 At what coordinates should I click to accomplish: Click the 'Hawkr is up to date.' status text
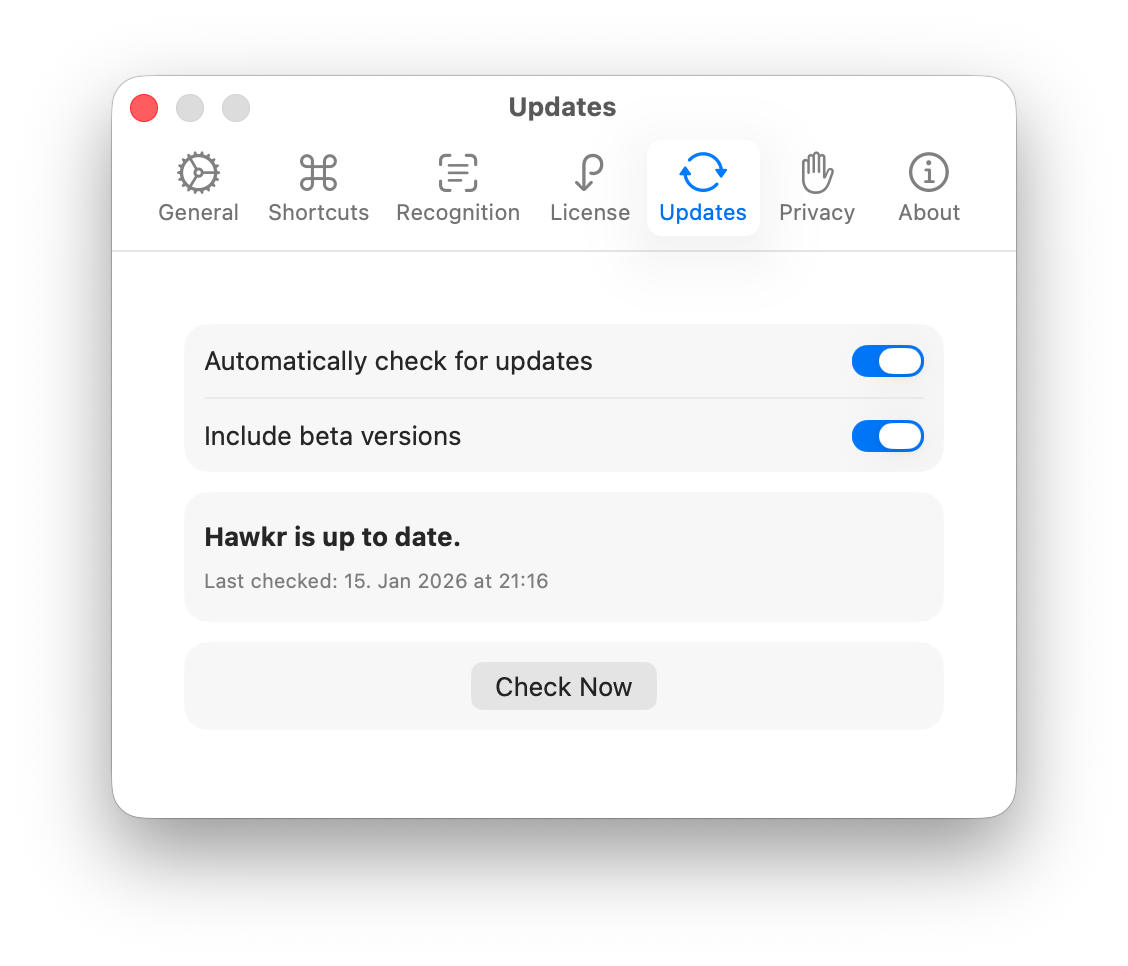point(332,537)
